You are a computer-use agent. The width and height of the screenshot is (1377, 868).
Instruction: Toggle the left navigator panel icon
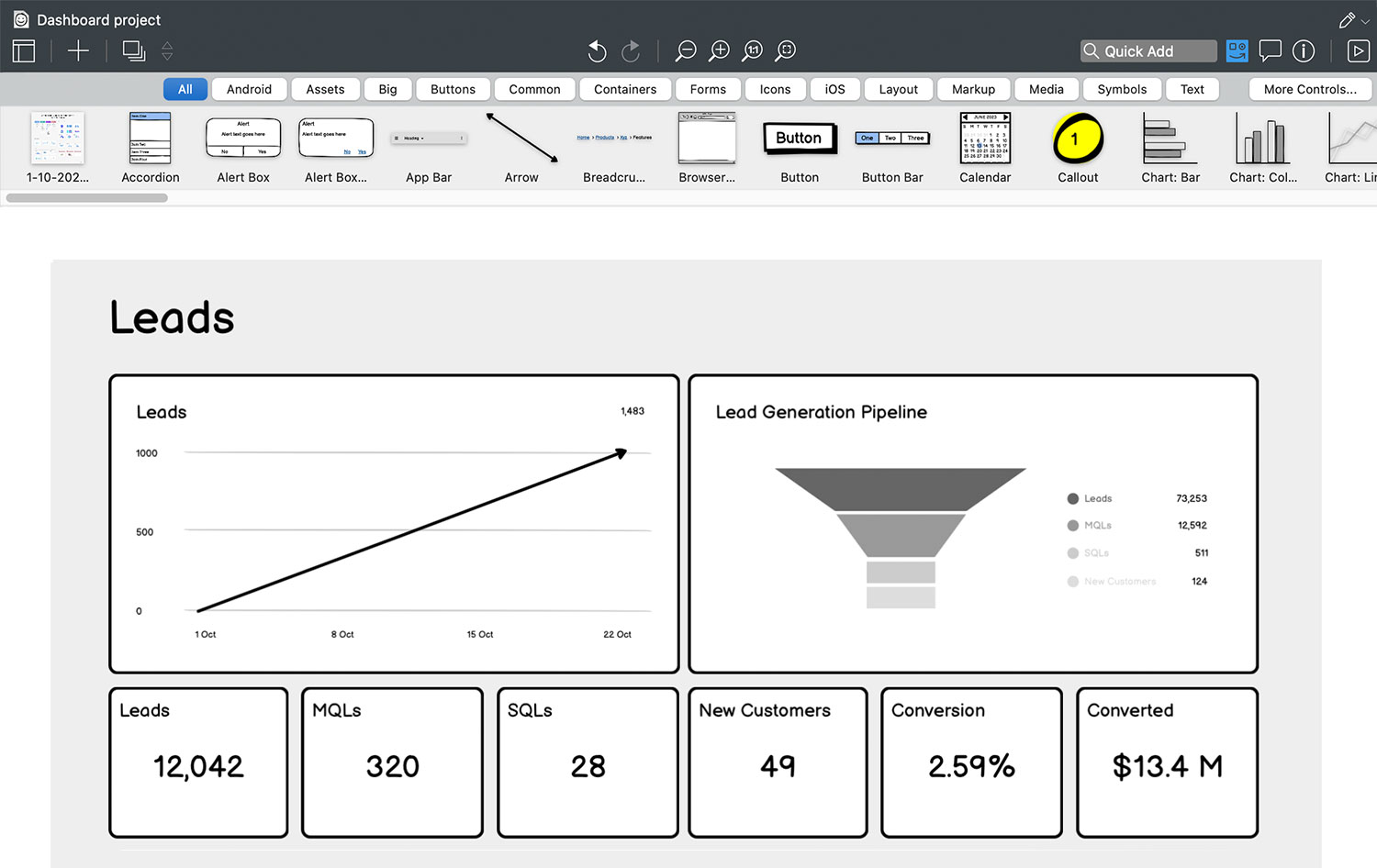point(23,50)
